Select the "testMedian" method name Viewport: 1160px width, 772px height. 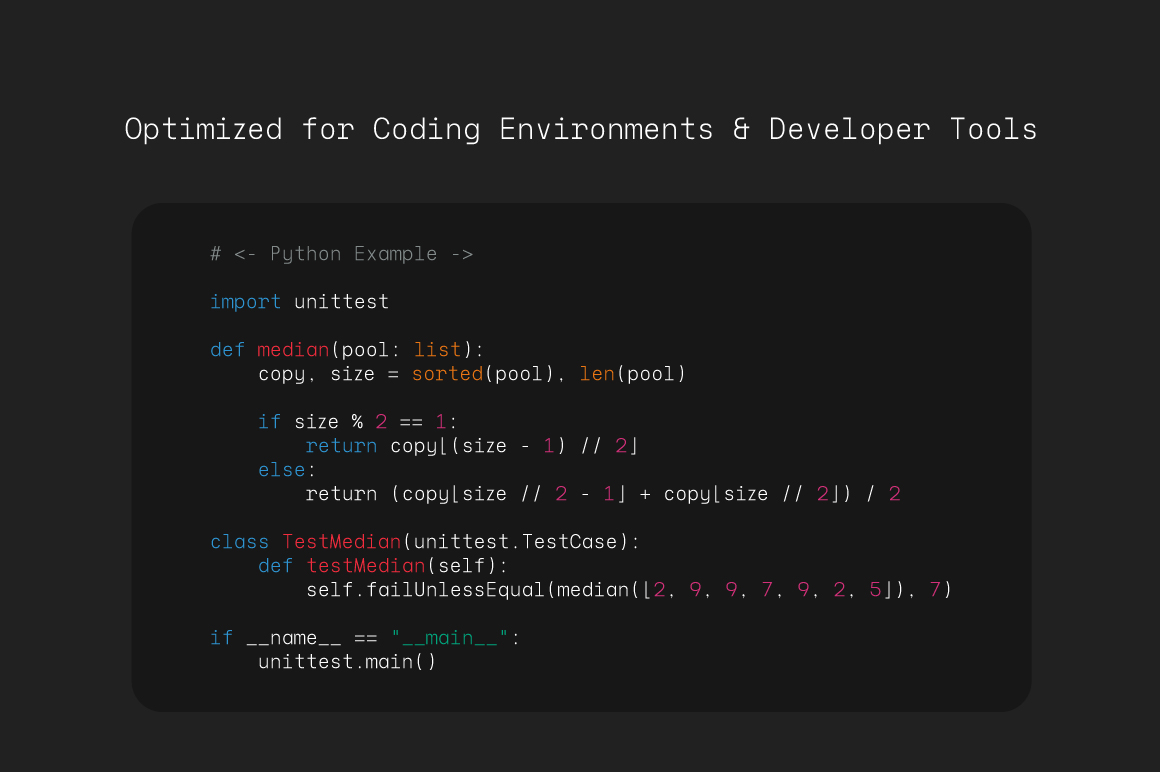coord(366,565)
